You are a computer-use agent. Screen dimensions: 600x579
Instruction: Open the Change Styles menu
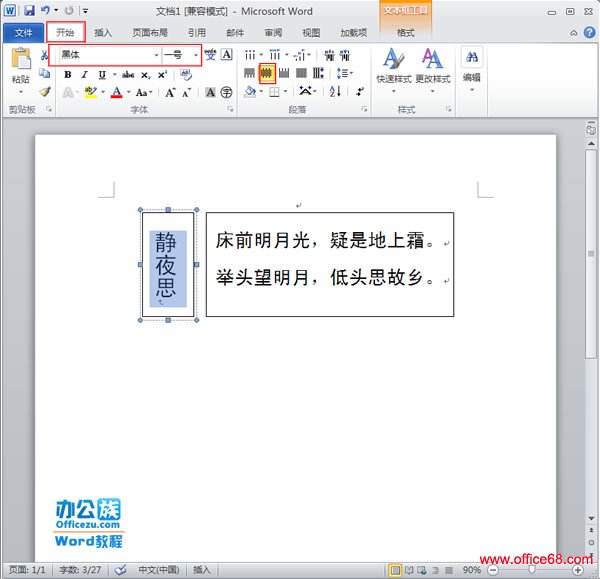433,71
